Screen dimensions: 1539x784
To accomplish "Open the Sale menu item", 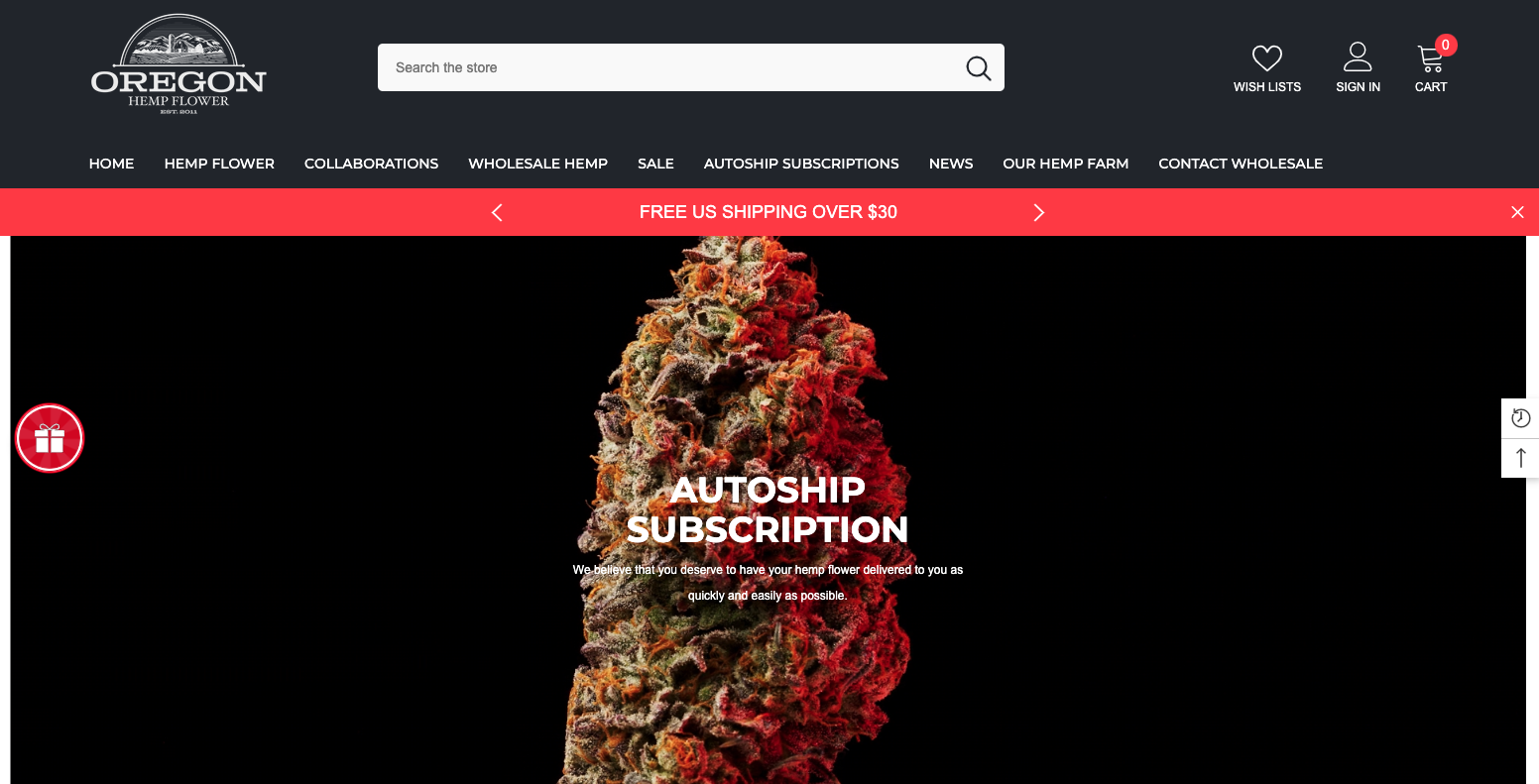I will 655,164.
